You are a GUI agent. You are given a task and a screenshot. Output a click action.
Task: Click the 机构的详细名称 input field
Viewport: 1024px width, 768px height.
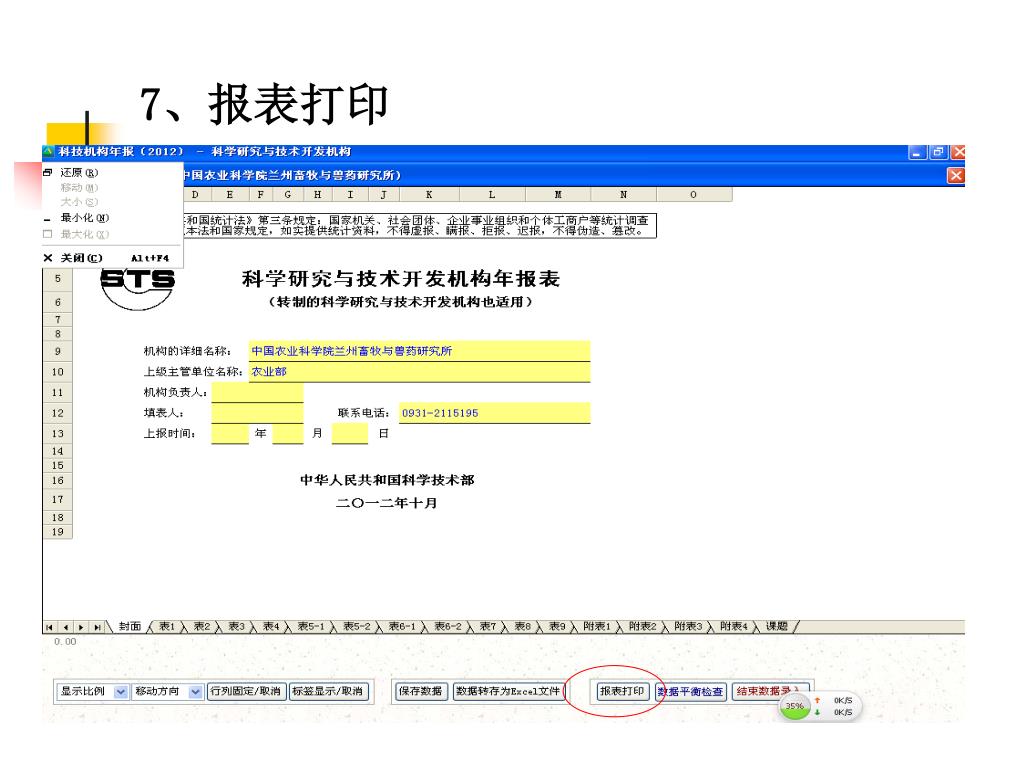tap(419, 351)
